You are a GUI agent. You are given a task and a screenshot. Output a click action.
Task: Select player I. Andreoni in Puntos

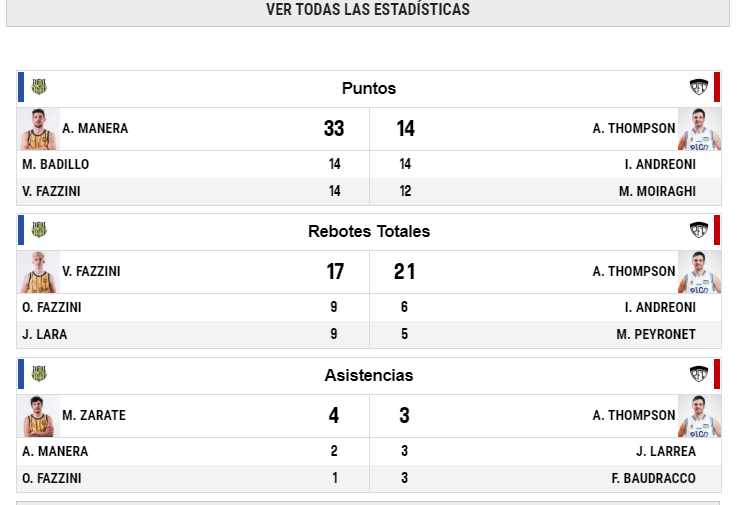tap(660, 164)
